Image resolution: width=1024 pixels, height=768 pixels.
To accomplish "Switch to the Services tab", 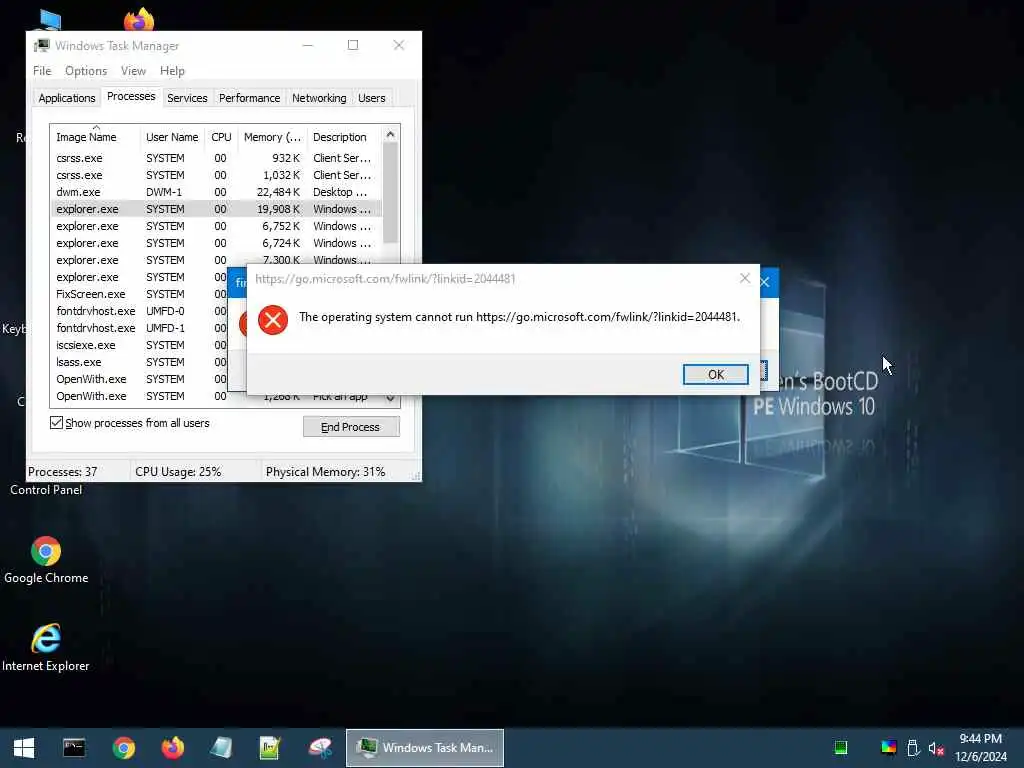I will pos(187,98).
